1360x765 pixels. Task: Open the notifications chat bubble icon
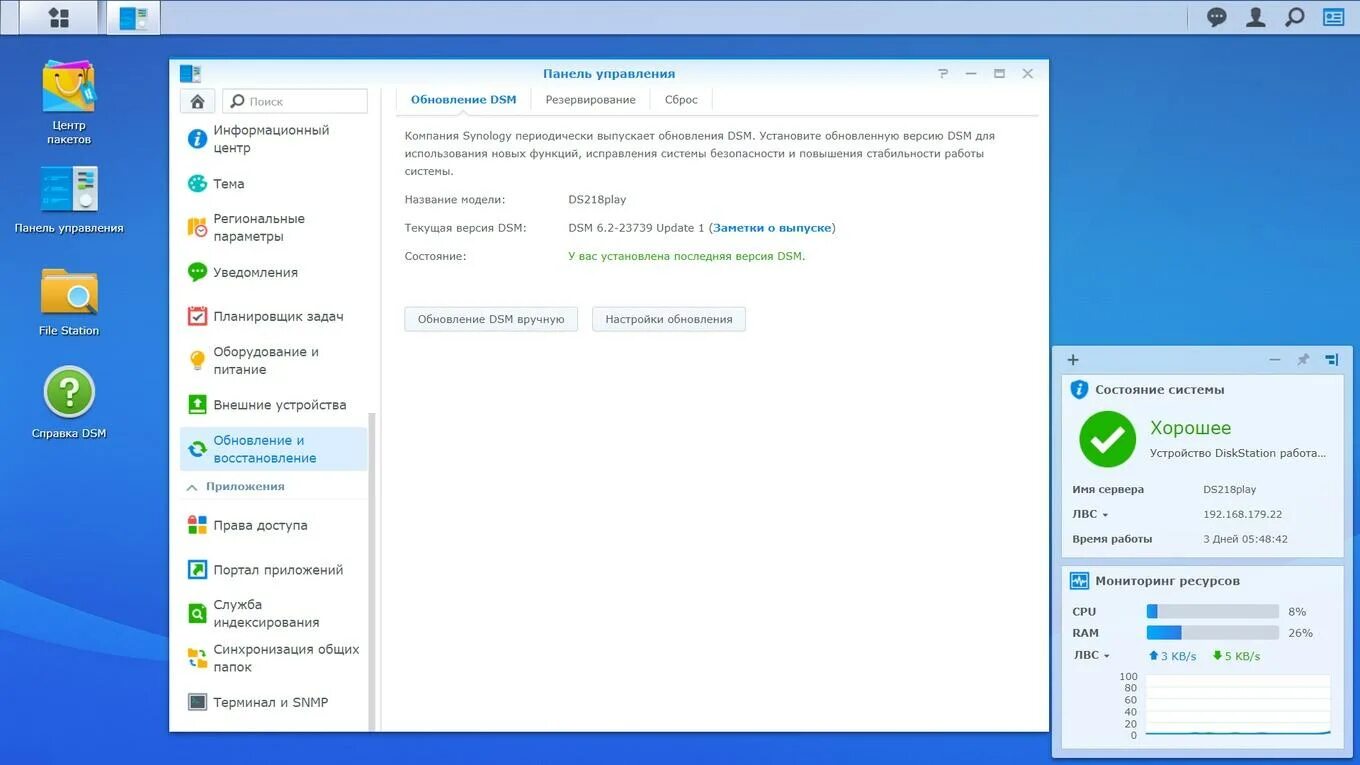coord(1216,17)
